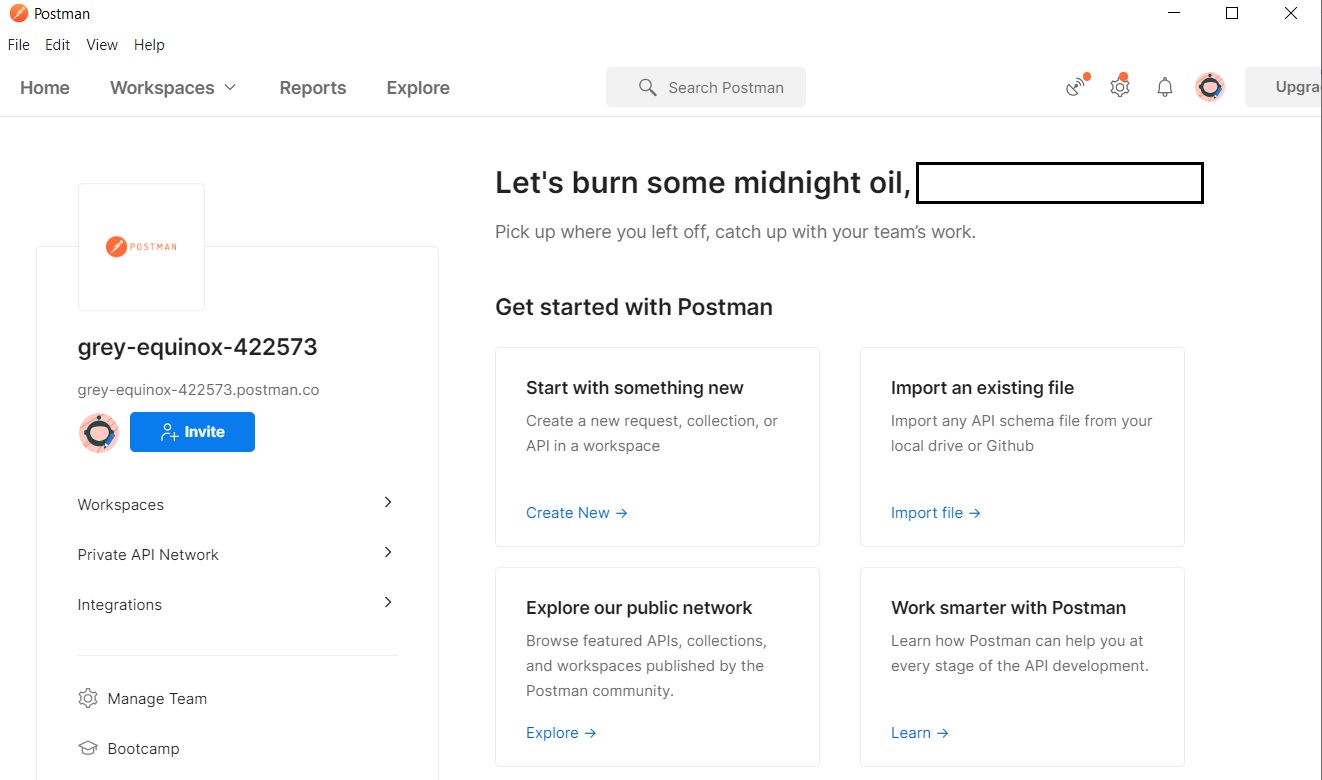Select the Explore our public network card title
Image resolution: width=1322 pixels, height=780 pixels.
[x=639, y=608]
